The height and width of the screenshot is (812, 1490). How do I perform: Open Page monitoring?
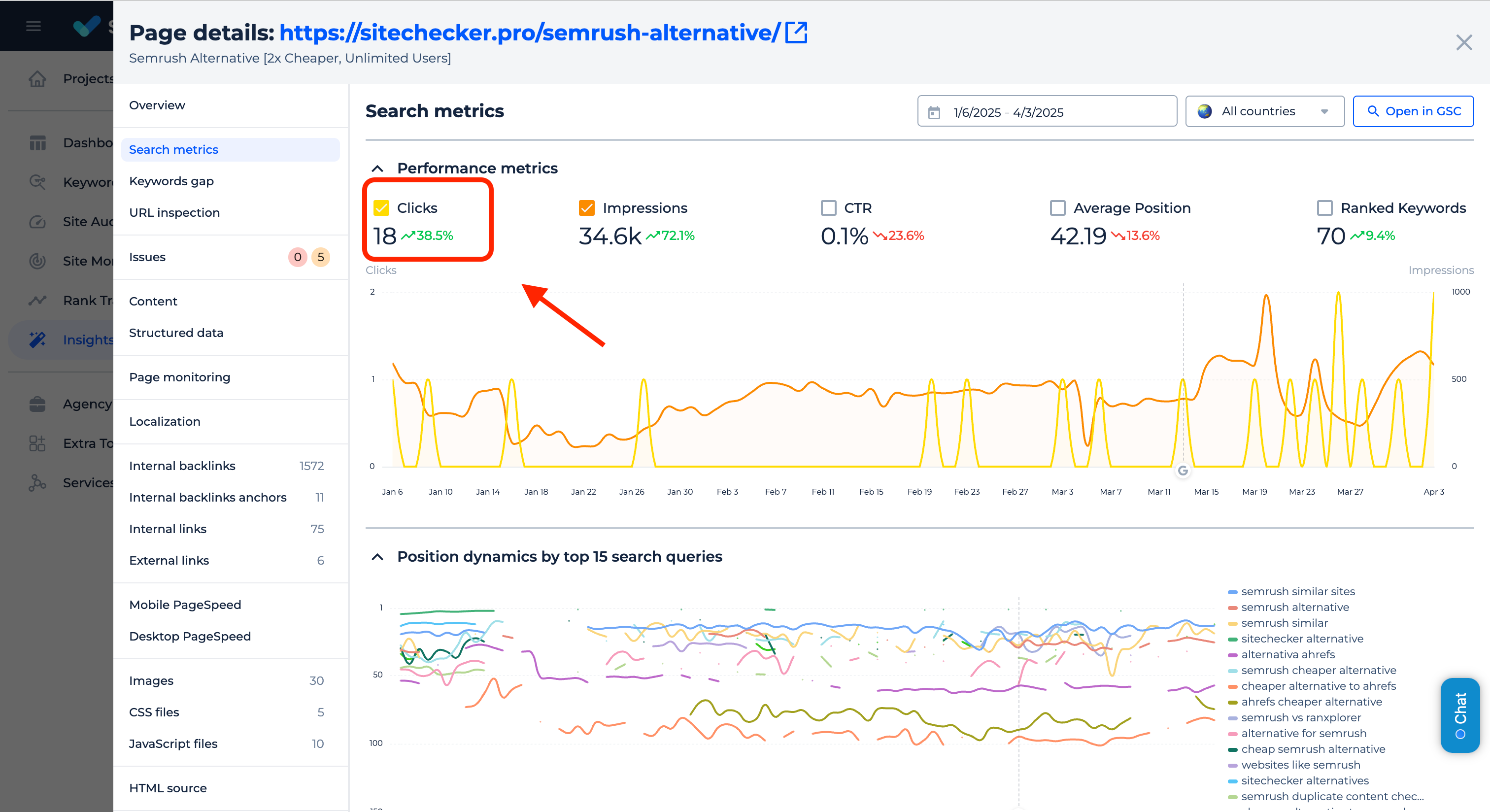point(179,377)
